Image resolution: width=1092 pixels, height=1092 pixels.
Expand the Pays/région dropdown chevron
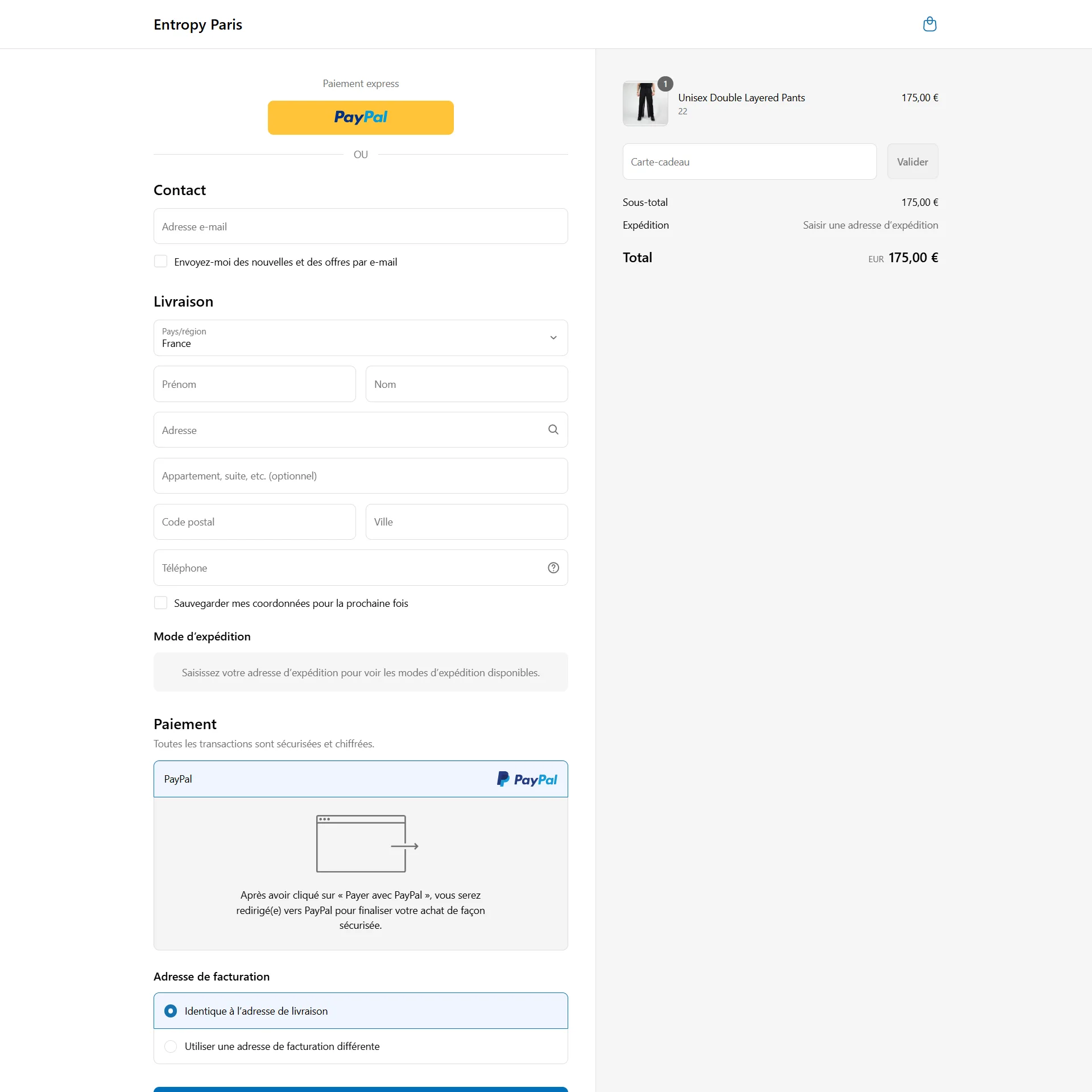(553, 338)
